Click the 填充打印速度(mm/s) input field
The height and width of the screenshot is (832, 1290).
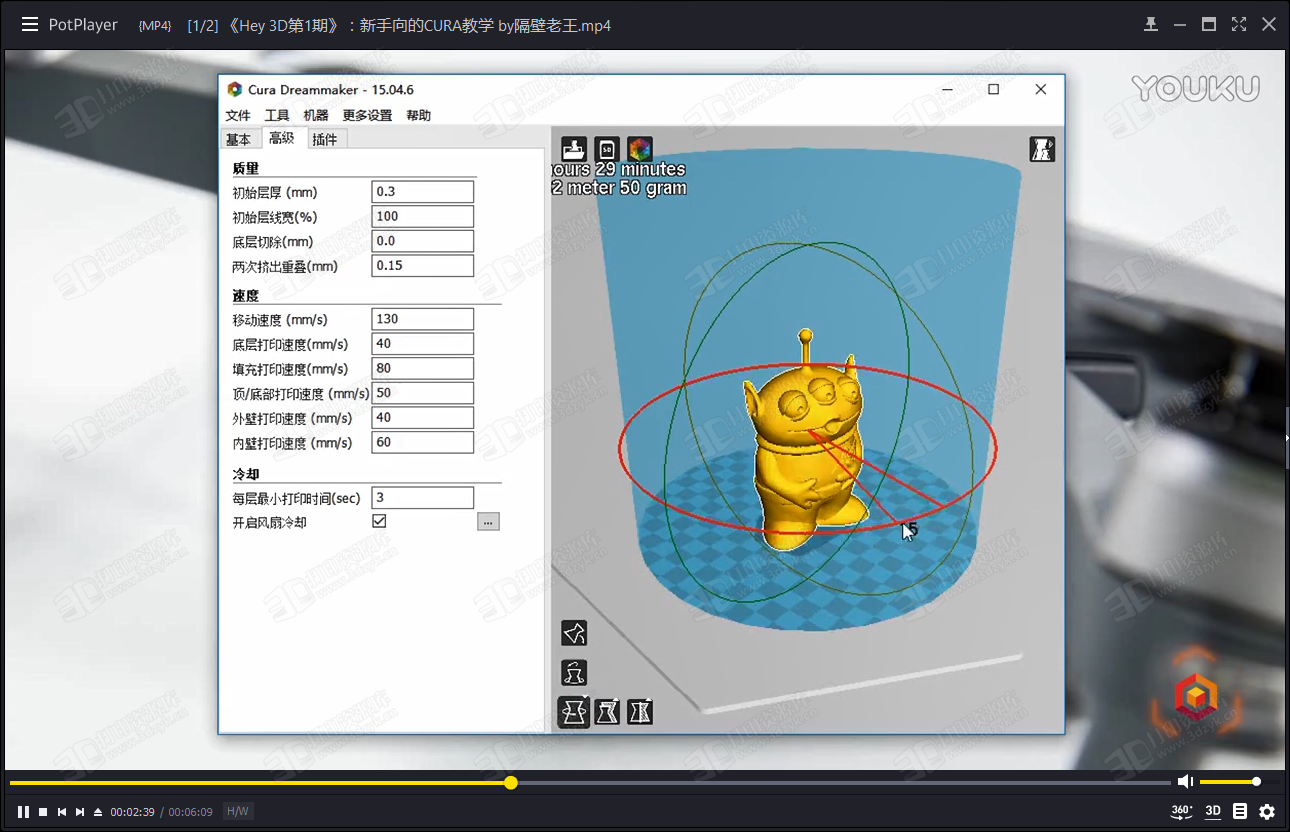click(422, 368)
